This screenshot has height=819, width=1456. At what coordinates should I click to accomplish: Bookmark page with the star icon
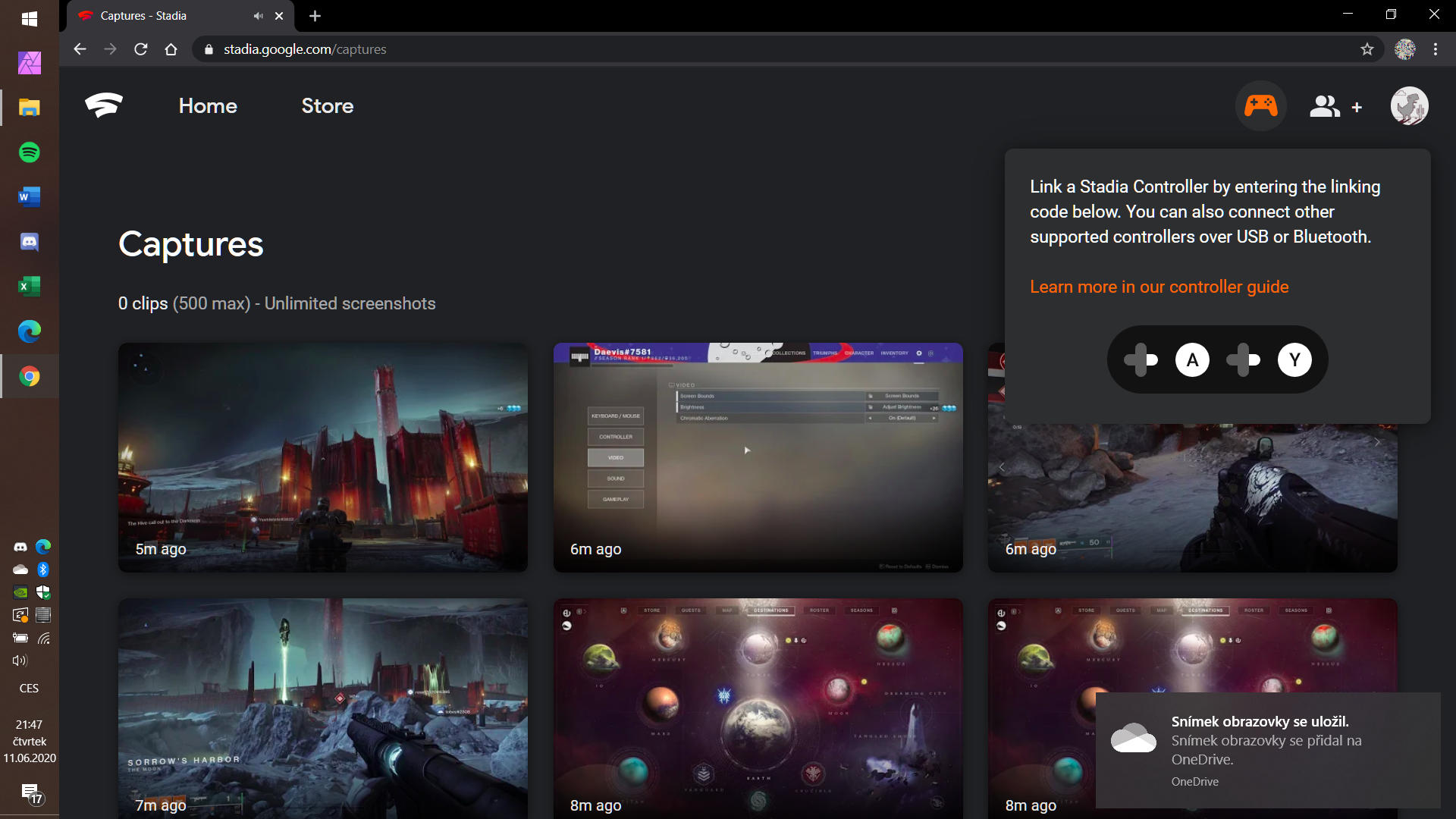point(1367,49)
